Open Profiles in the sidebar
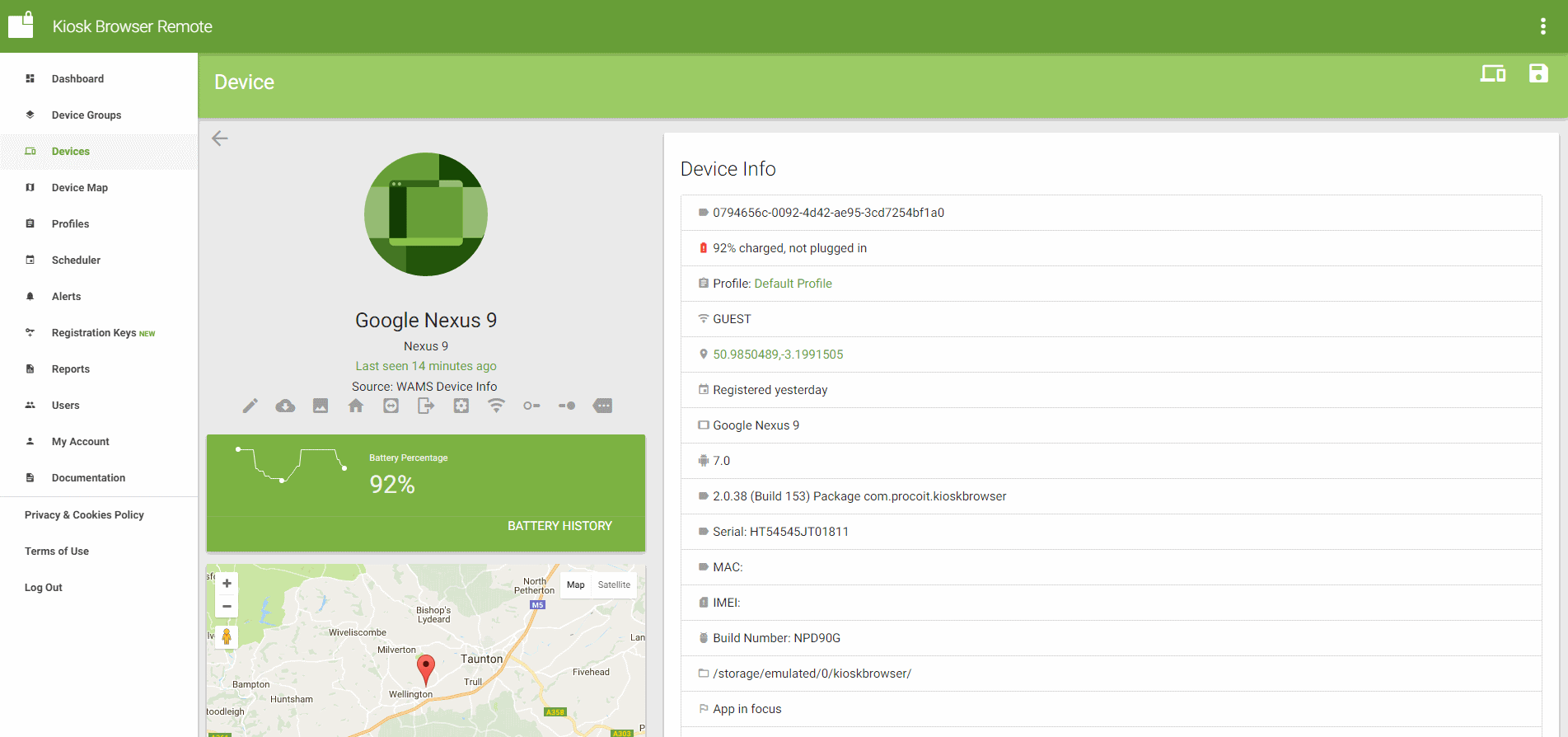The image size is (1568, 737). click(x=99, y=224)
